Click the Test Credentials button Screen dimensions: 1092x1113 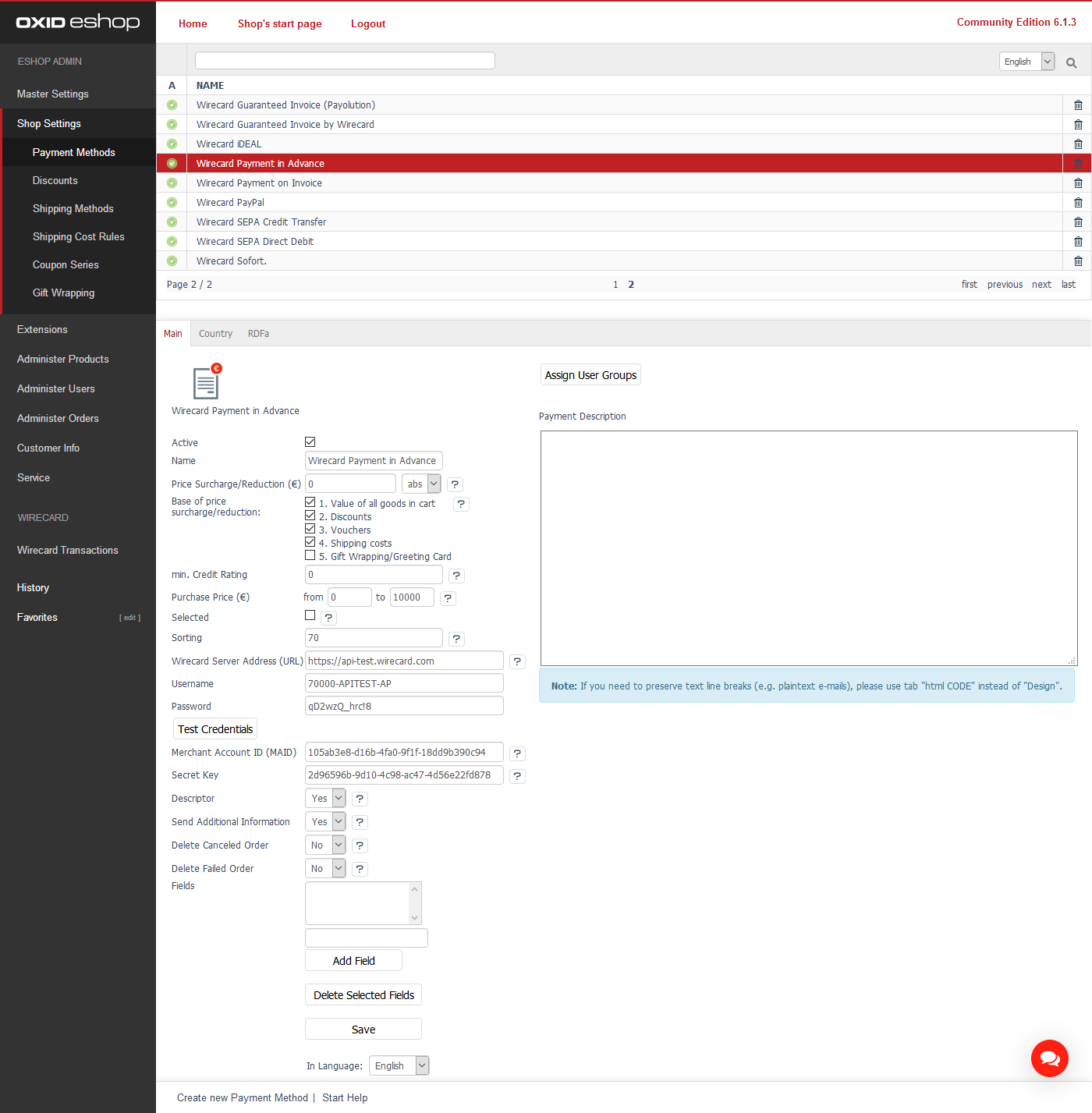click(x=215, y=729)
